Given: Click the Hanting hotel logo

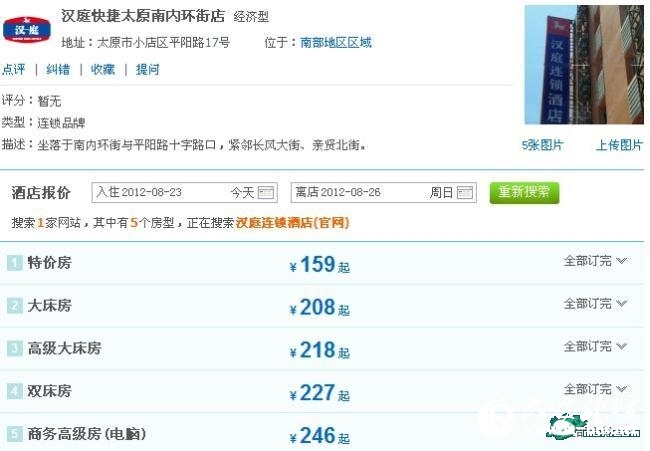Looking at the screenshot, I should point(27,29).
